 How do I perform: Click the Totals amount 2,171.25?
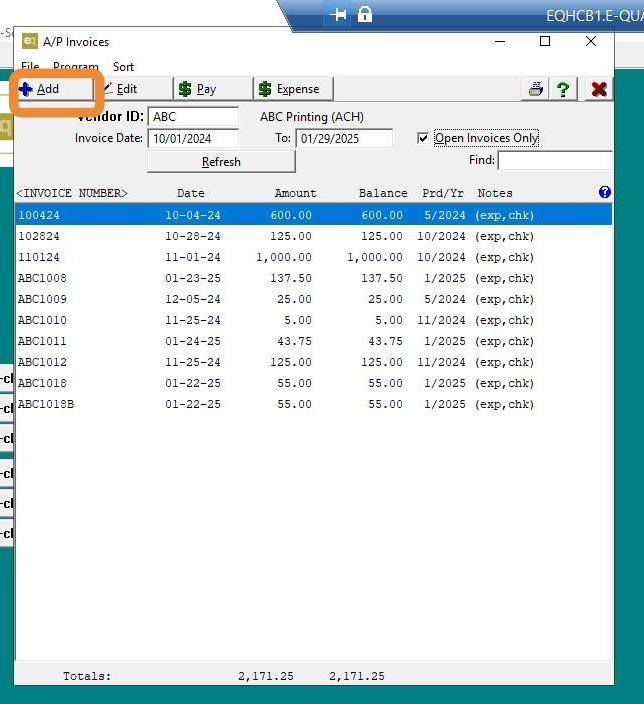[266, 676]
